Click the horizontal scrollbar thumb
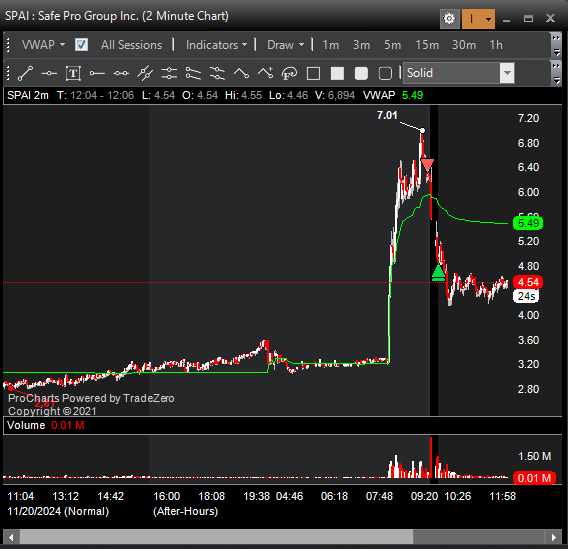 point(216,537)
